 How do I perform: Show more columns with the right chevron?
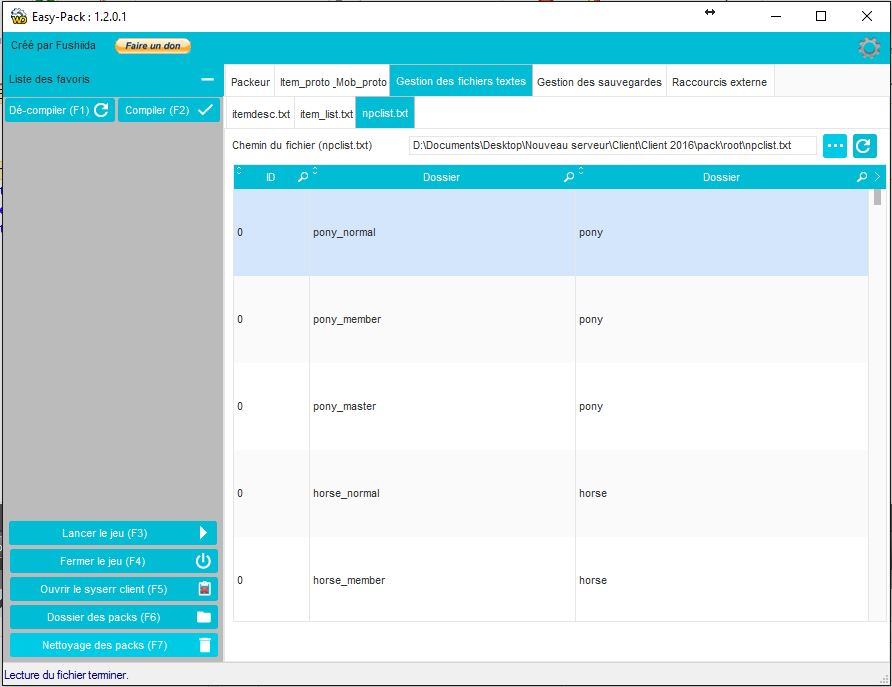[x=877, y=177]
